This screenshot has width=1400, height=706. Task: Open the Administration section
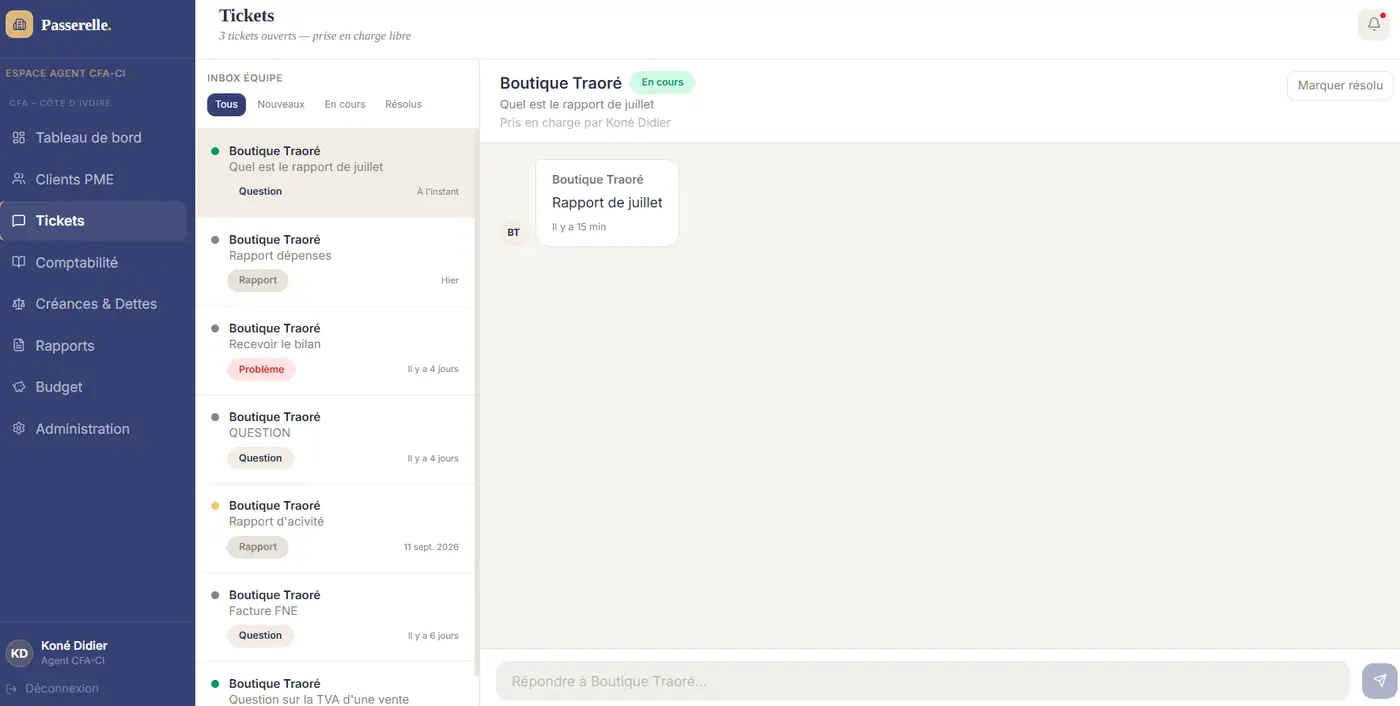pos(93,429)
